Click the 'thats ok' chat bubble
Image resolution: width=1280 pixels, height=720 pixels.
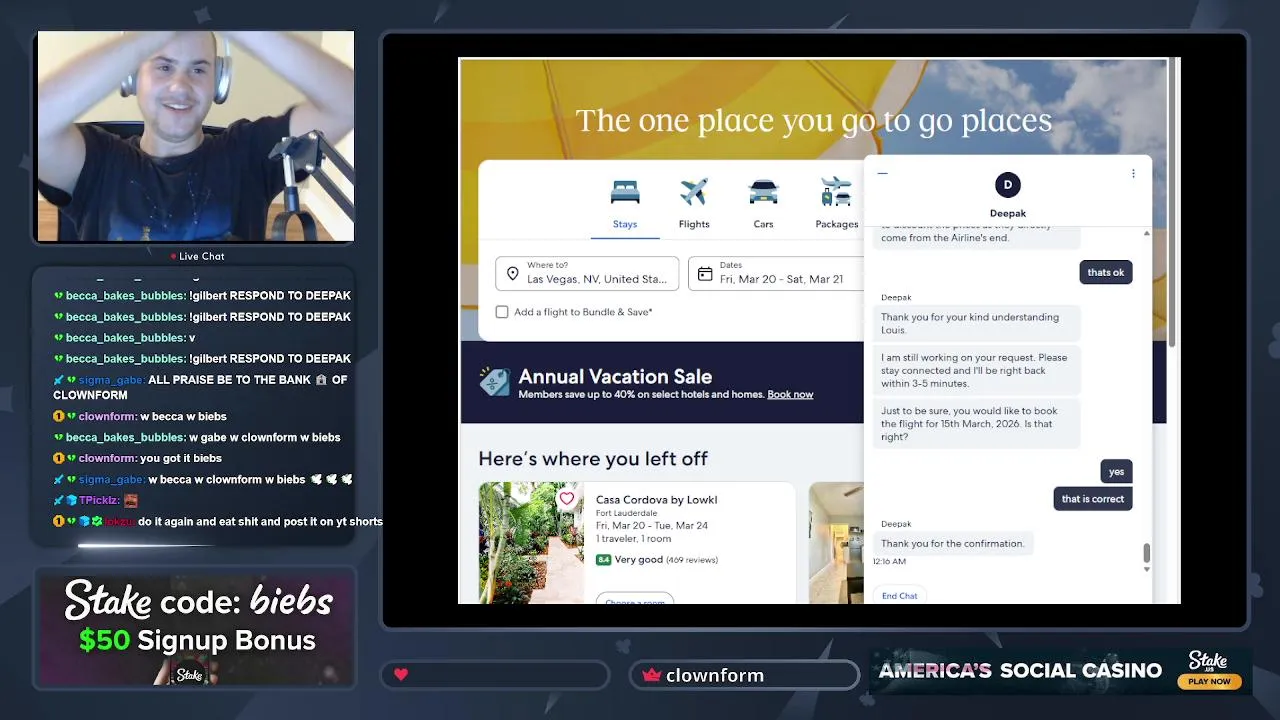(1105, 272)
